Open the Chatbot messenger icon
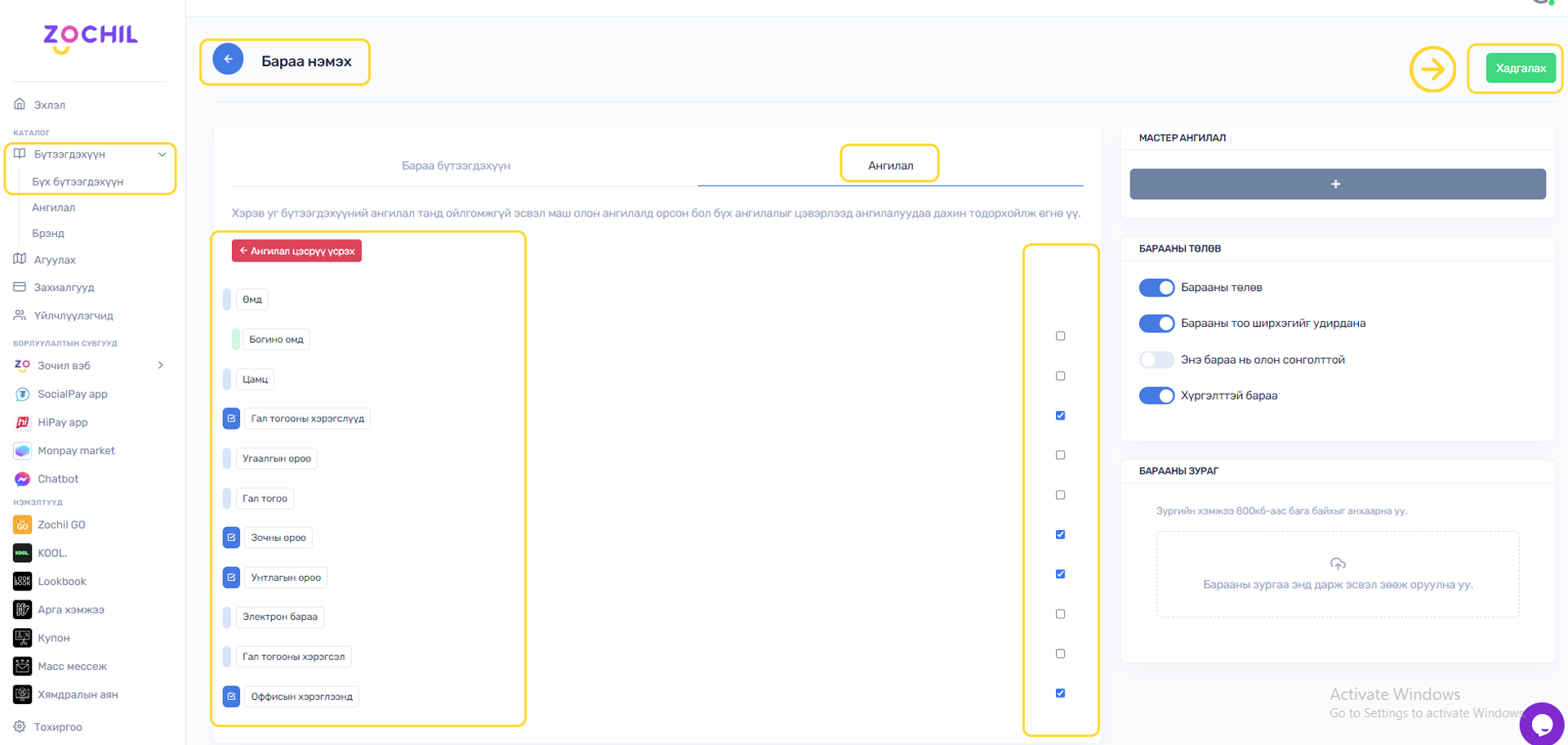The height and width of the screenshot is (745, 1568). click(22, 479)
